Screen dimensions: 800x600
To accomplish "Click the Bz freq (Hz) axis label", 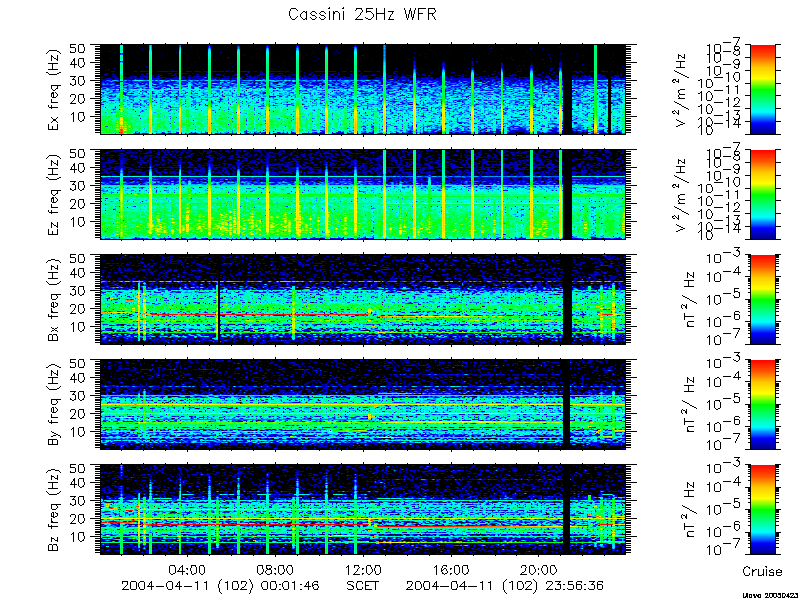I will click(x=54, y=510).
